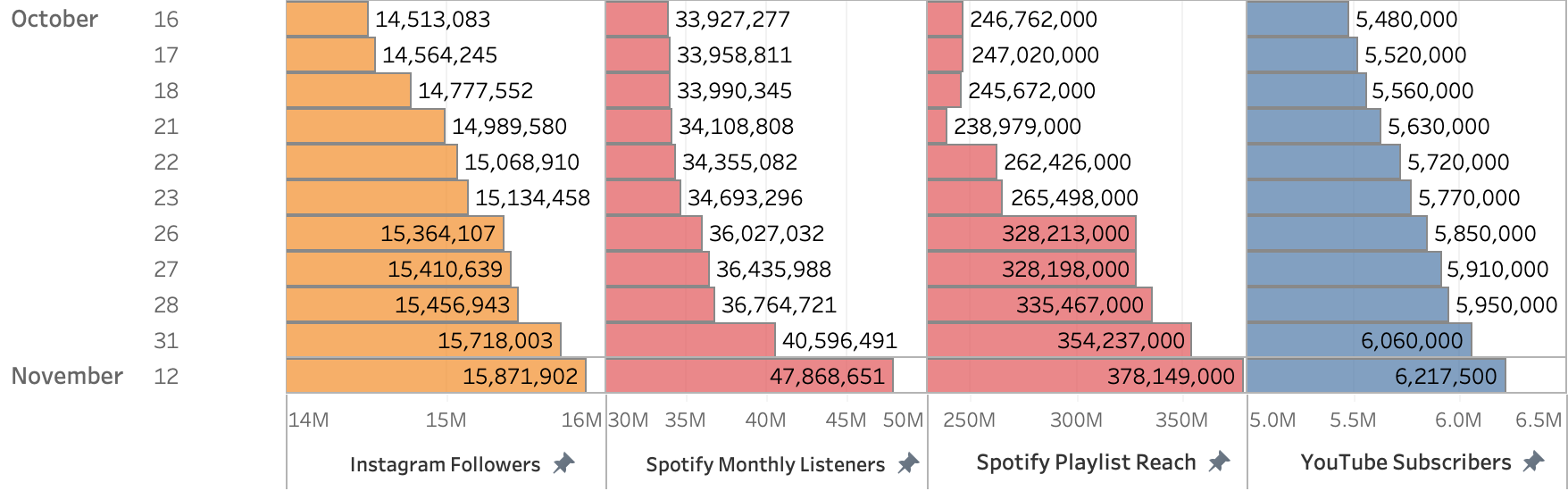
Task: Select the YouTube bar labeled 5,770,000
Action: (1329, 197)
